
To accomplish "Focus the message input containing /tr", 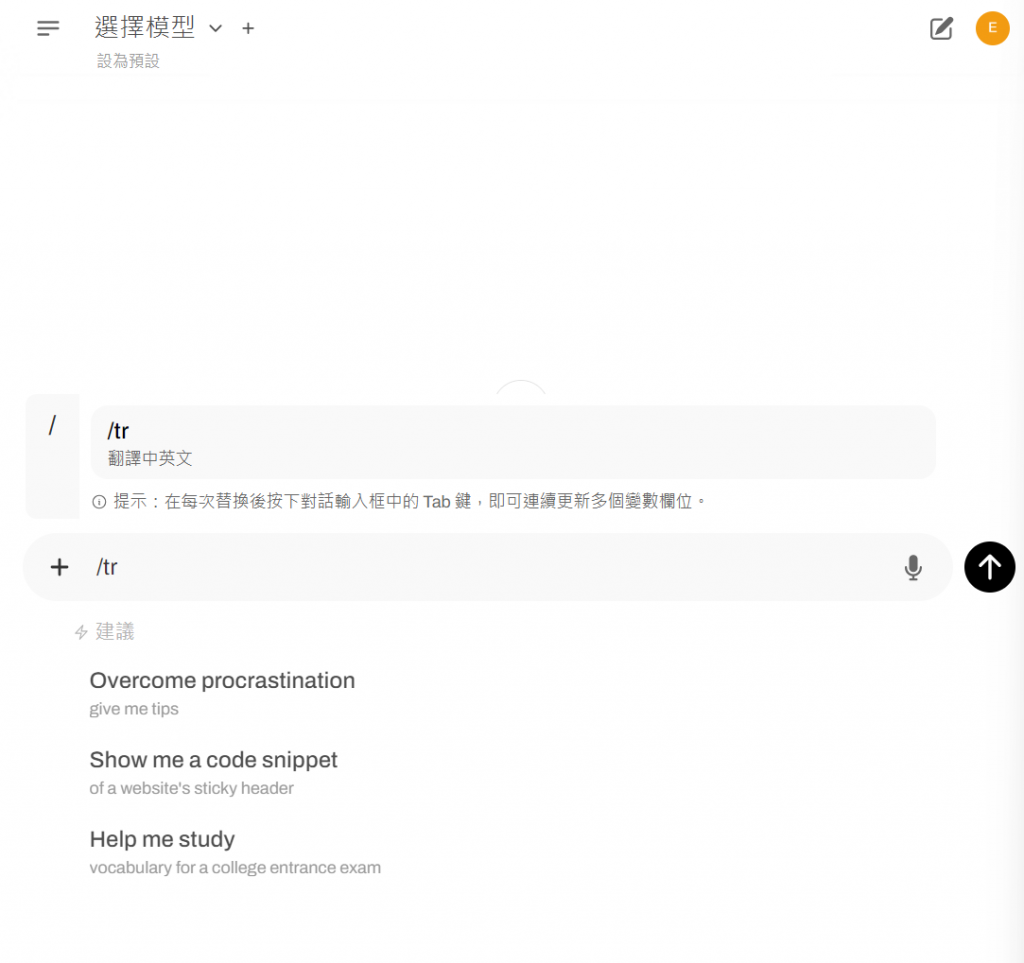I will coord(490,567).
